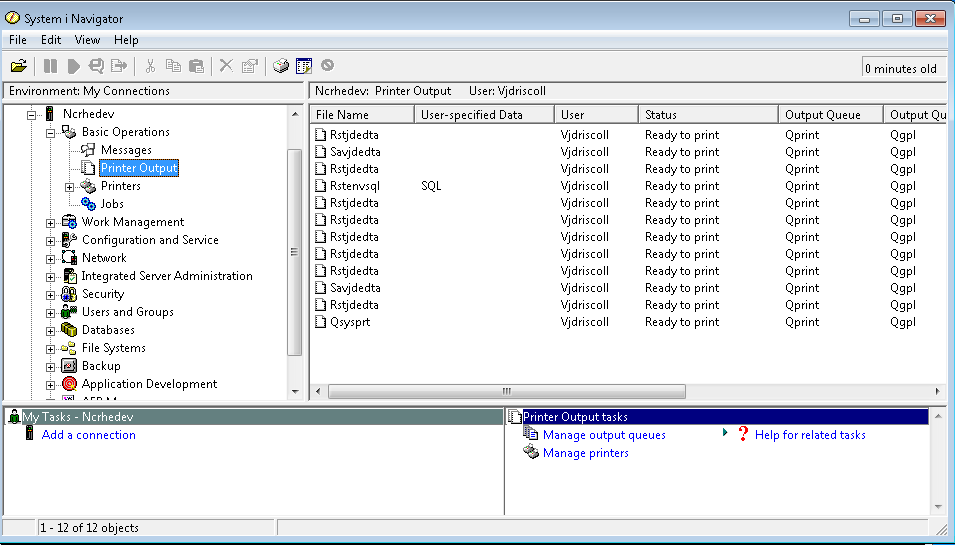Click the Add a connection link
The width and height of the screenshot is (955, 545).
tap(88, 435)
